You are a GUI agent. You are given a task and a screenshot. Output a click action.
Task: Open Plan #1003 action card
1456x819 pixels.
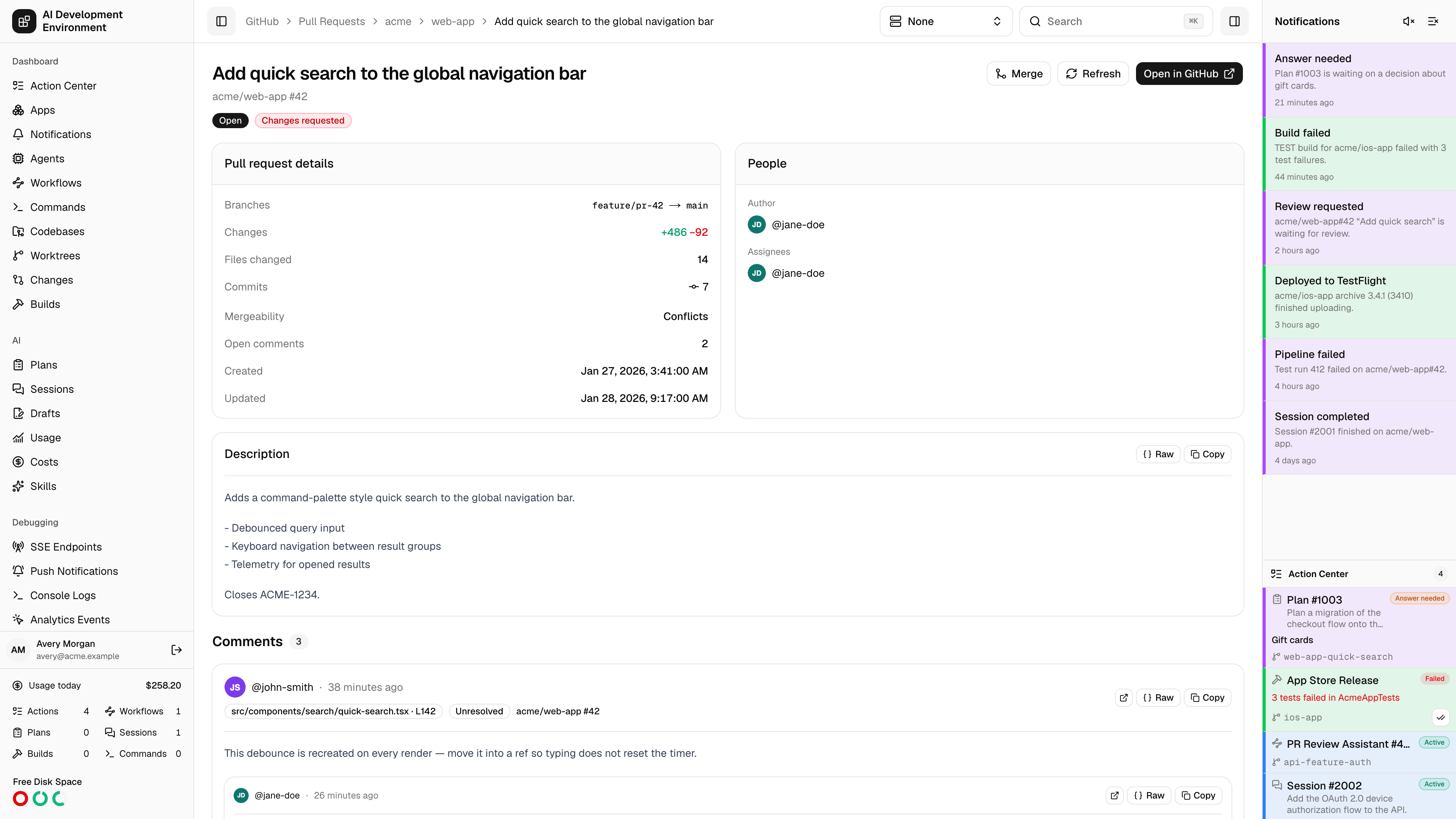1359,628
